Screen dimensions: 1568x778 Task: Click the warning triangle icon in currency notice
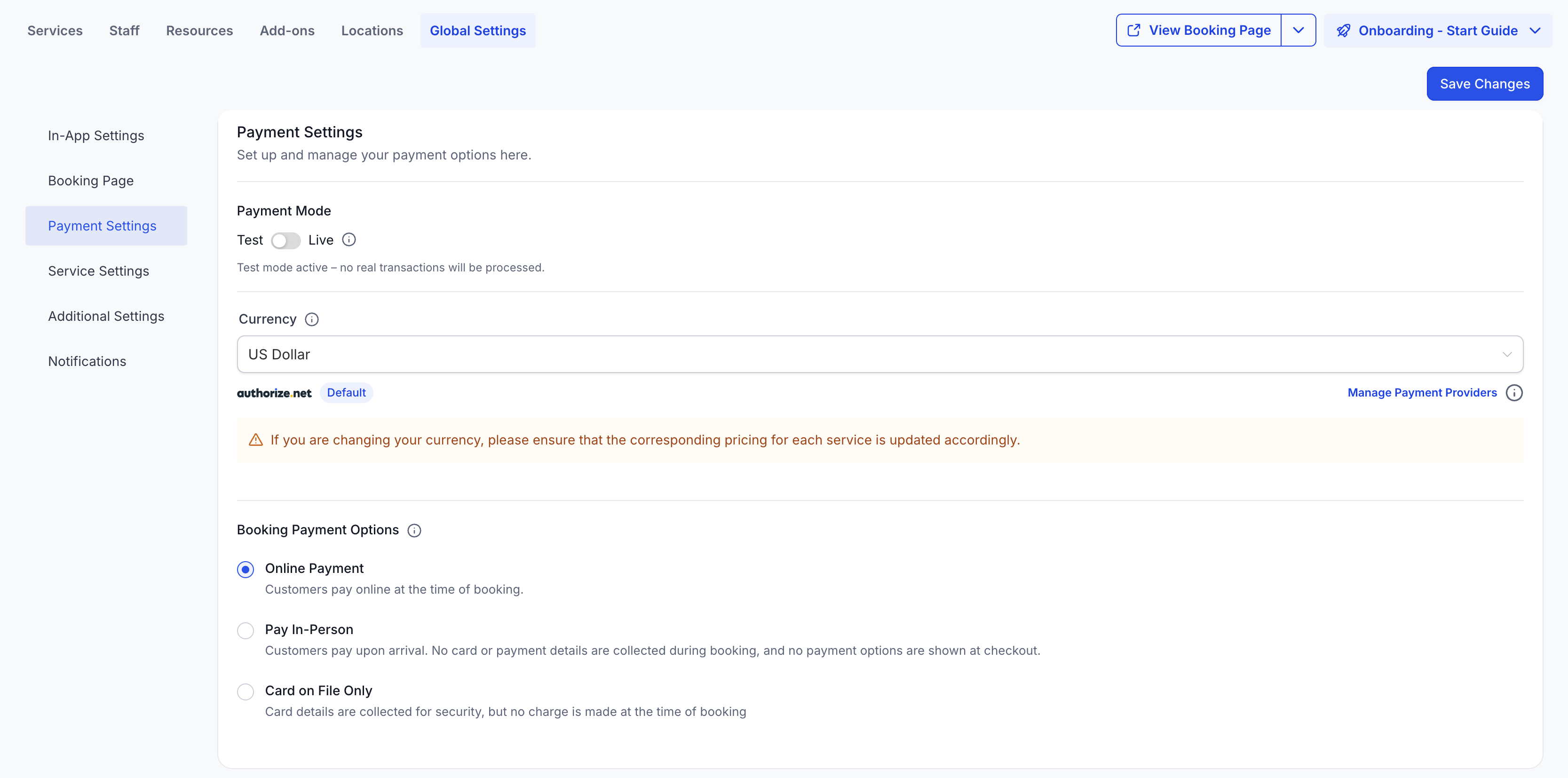pyautogui.click(x=256, y=440)
